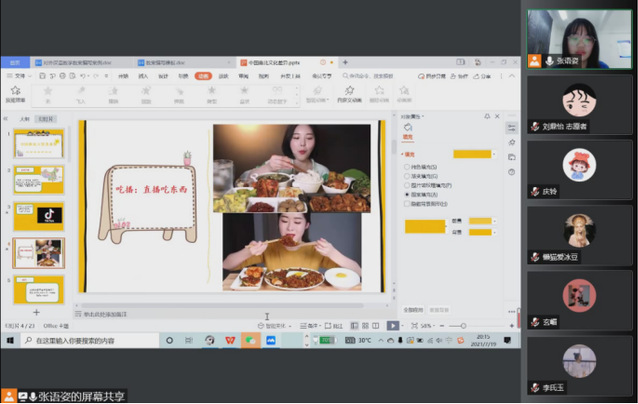This screenshot has width=638, height=404.
Task: Select the TikTok slide thumbnail
Action: coord(38,215)
